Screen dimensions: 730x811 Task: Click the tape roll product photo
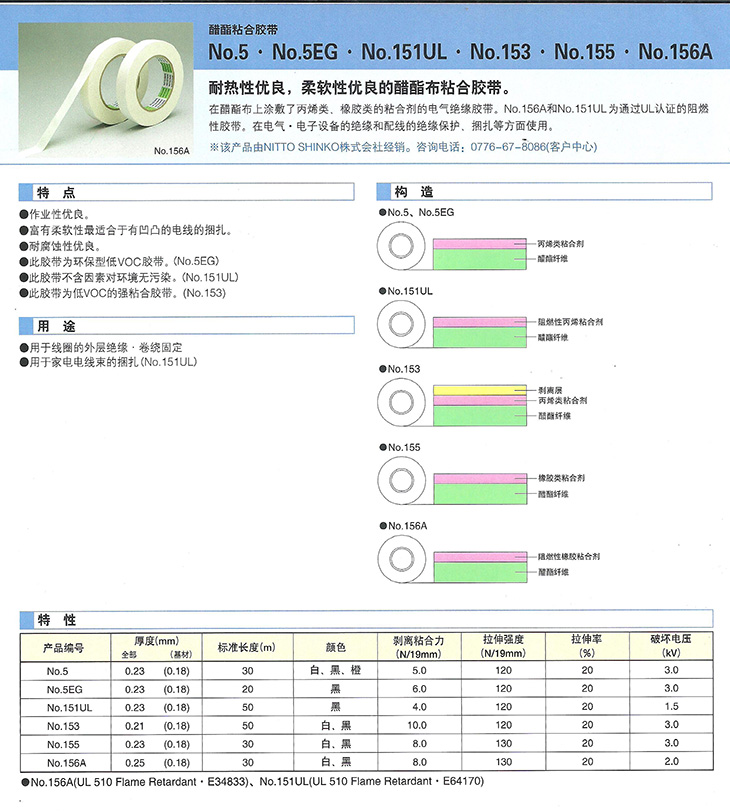(x=106, y=90)
